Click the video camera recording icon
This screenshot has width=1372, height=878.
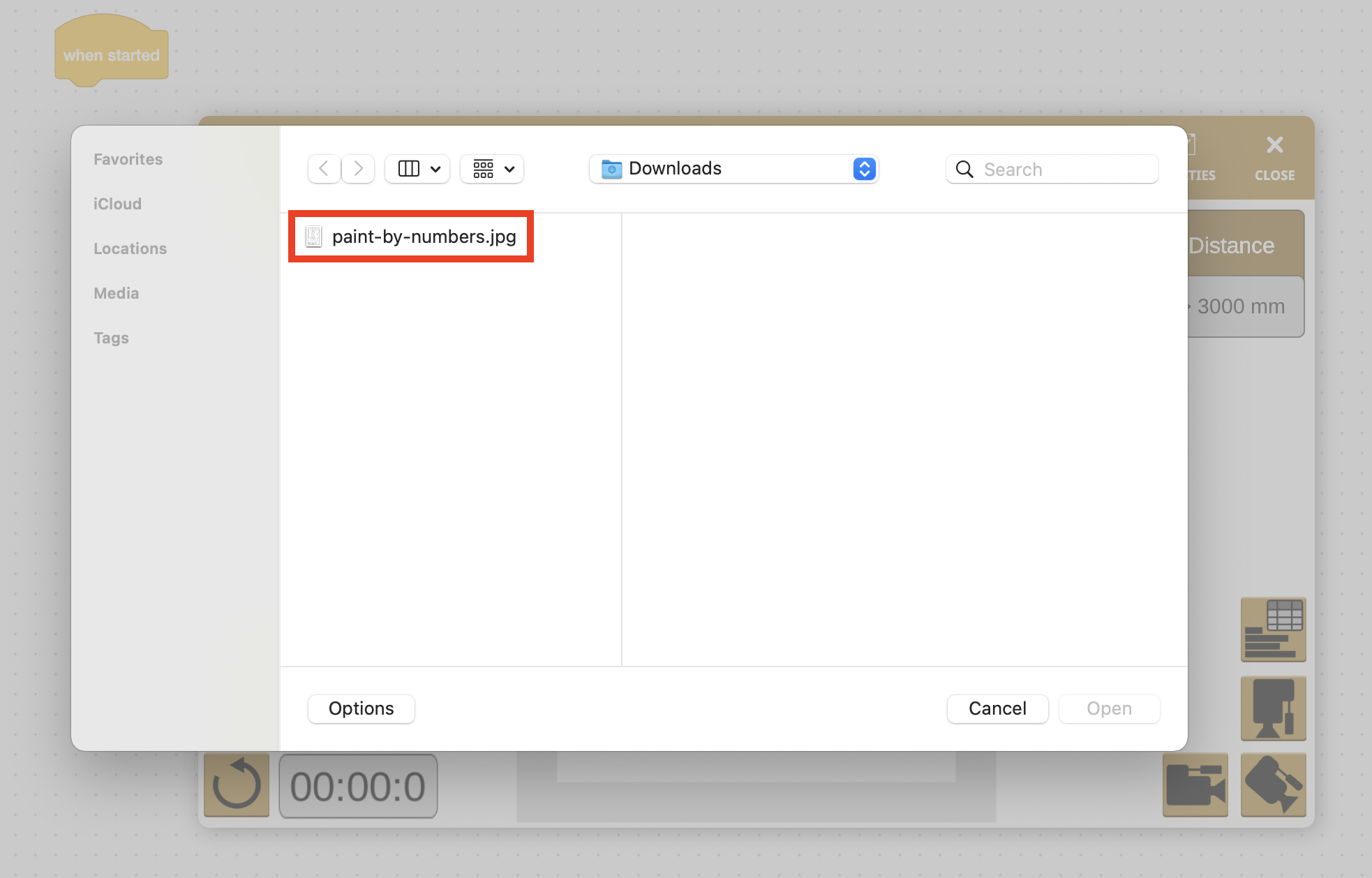click(1195, 784)
